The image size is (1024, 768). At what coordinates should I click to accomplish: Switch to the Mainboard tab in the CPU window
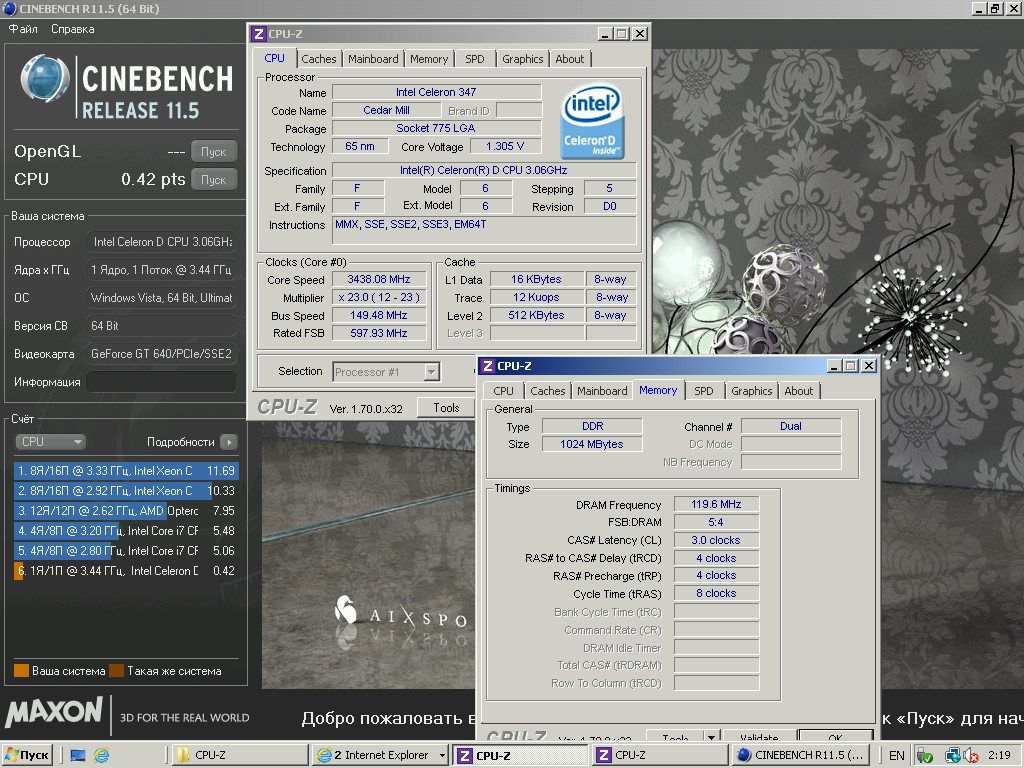point(373,59)
